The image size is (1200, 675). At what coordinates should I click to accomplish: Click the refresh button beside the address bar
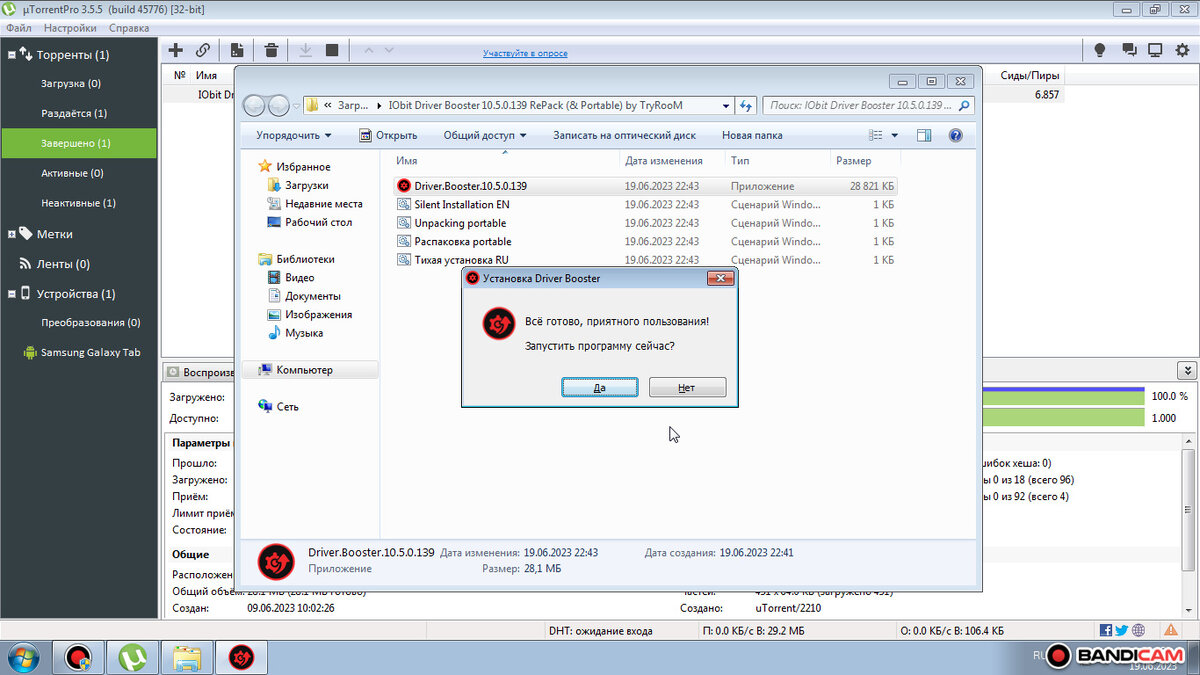746,105
